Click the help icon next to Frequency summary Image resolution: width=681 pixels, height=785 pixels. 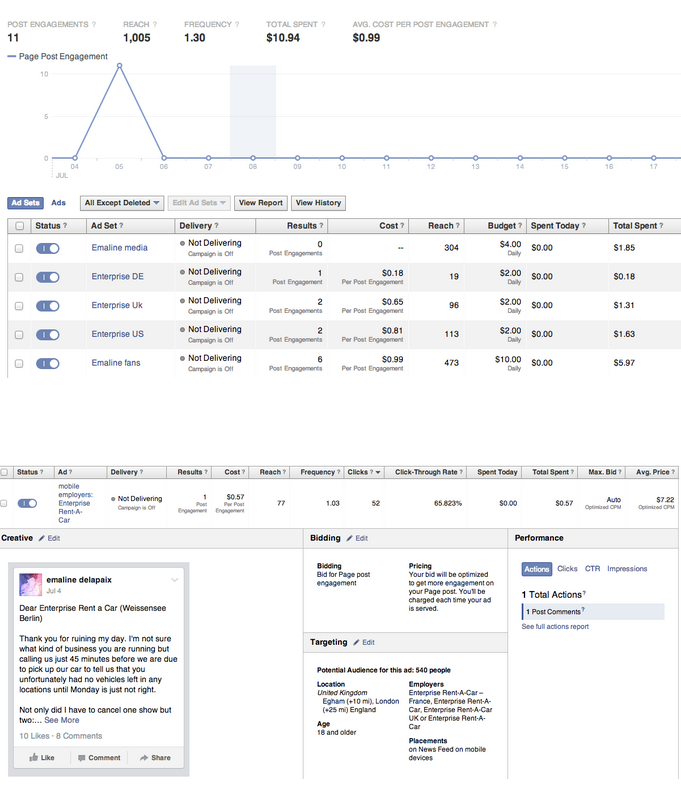237,24
